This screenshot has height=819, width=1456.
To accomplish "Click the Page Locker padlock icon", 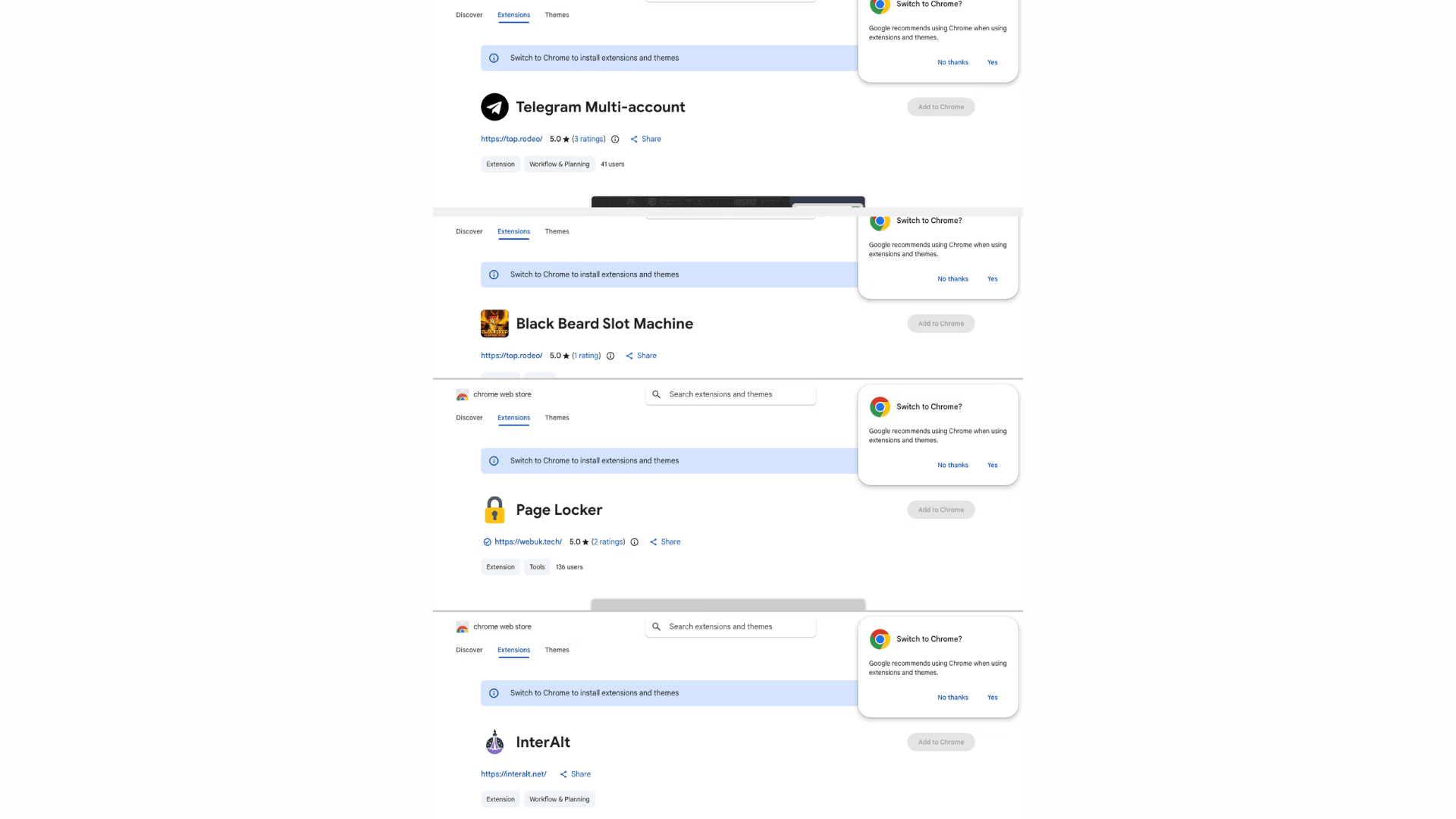I will pos(494,510).
